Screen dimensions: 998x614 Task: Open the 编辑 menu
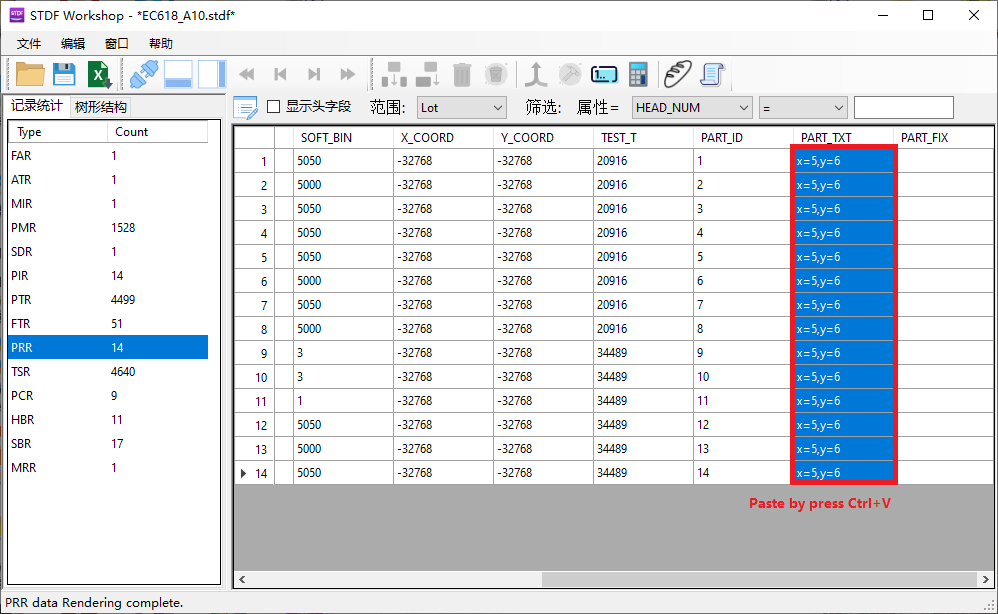point(73,44)
